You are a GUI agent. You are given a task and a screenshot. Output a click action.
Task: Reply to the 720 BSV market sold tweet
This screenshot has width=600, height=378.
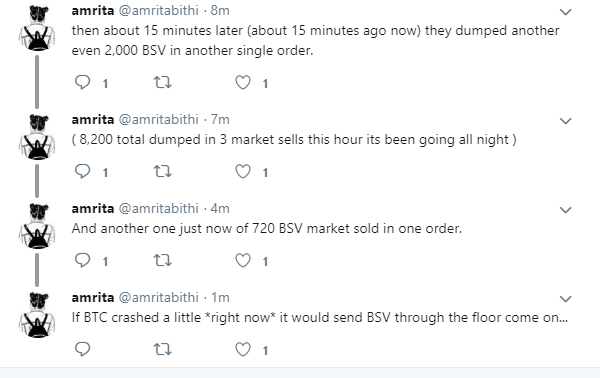[82, 260]
